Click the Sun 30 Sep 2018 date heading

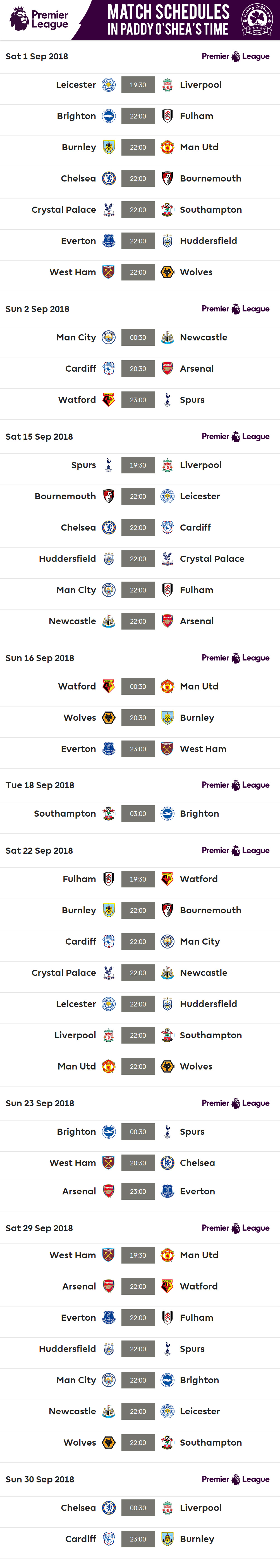click(40, 1479)
